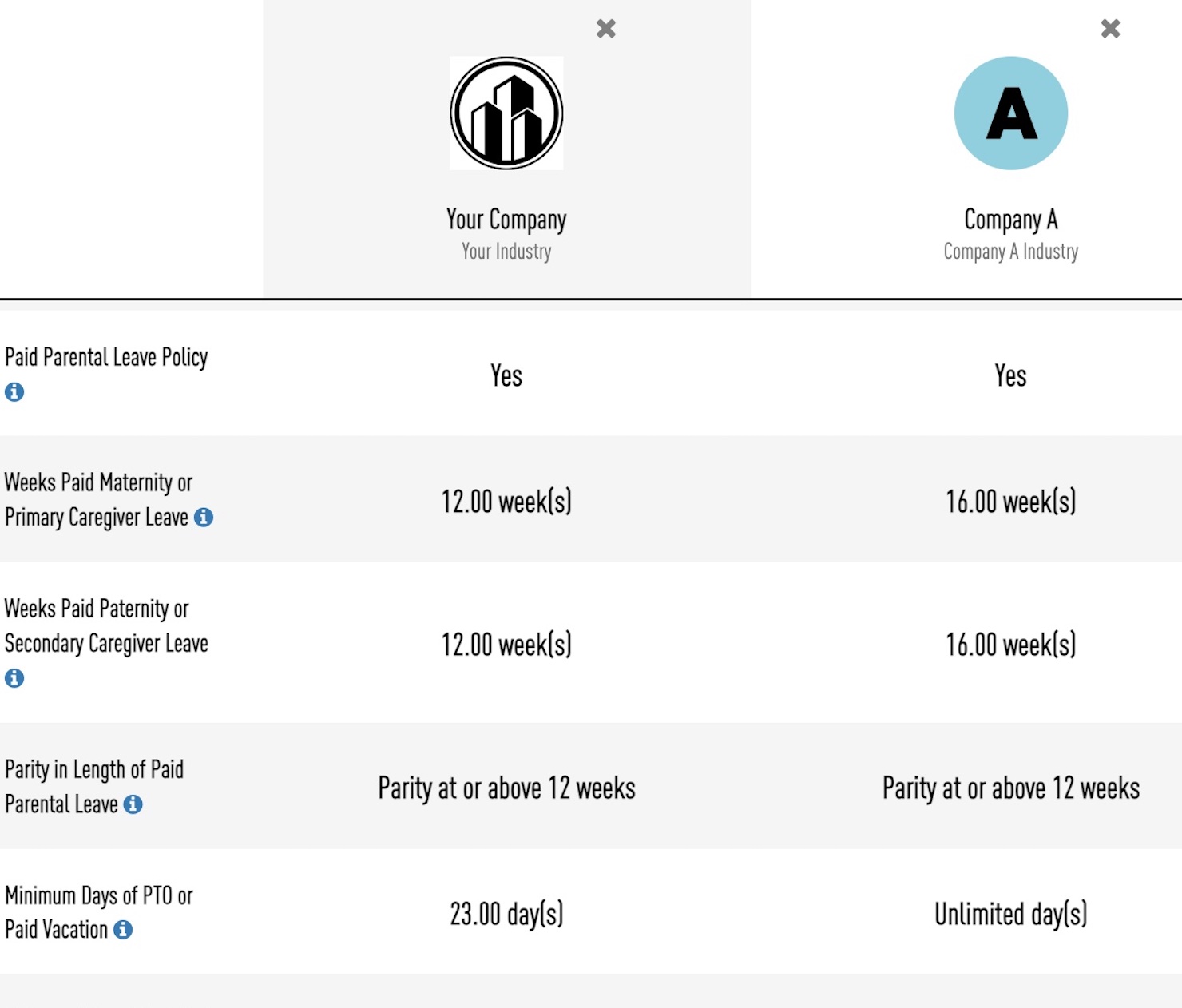Click Your Company's Parity at or above 12 weeks
1182x1008 pixels.
click(x=506, y=788)
